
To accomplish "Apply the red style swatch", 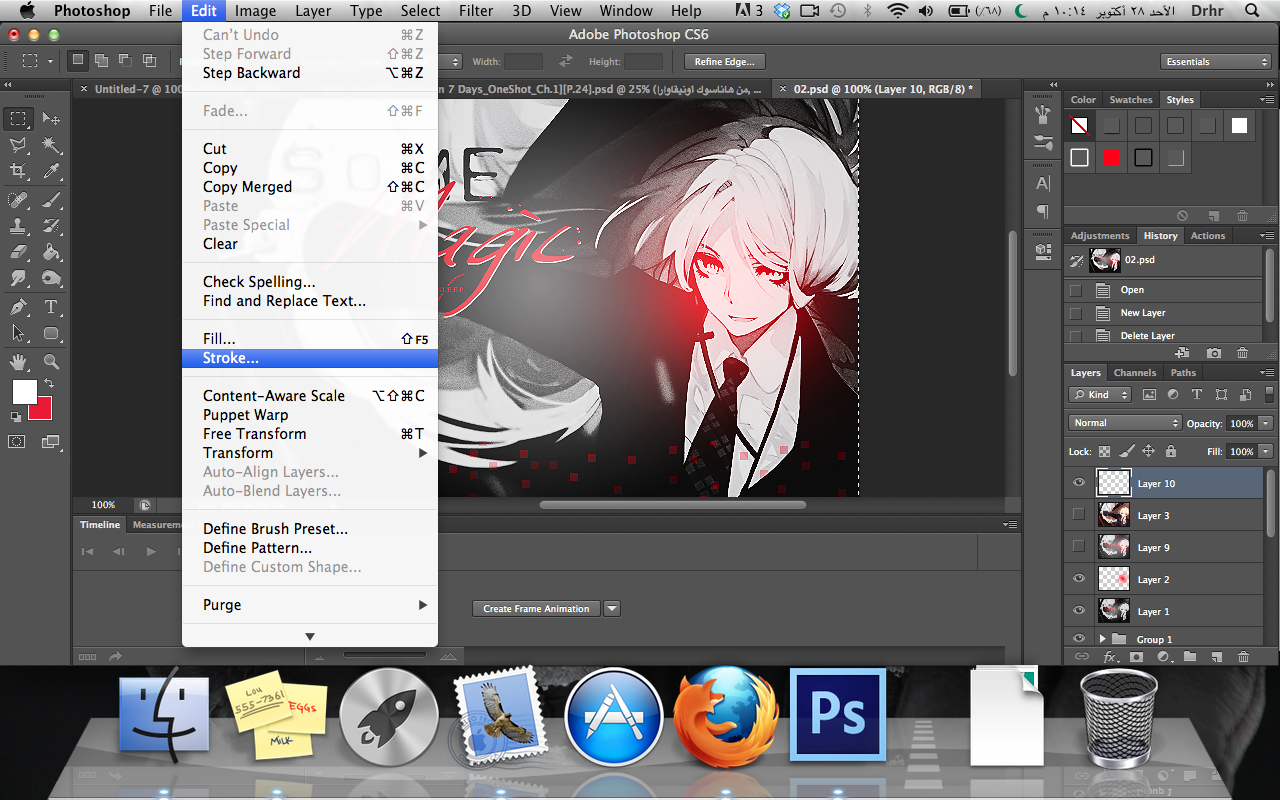I will pos(1111,157).
